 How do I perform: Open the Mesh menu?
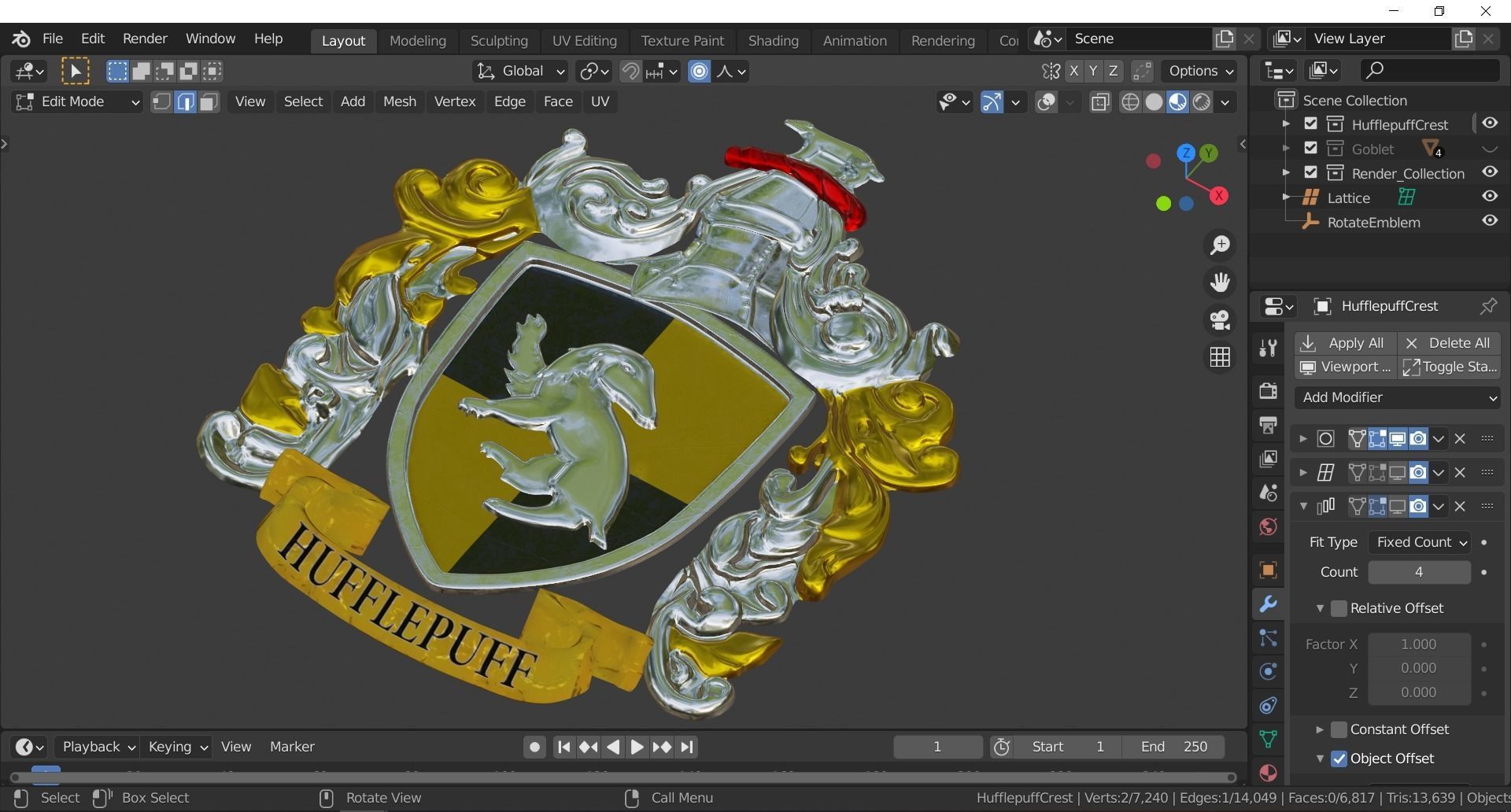400,101
